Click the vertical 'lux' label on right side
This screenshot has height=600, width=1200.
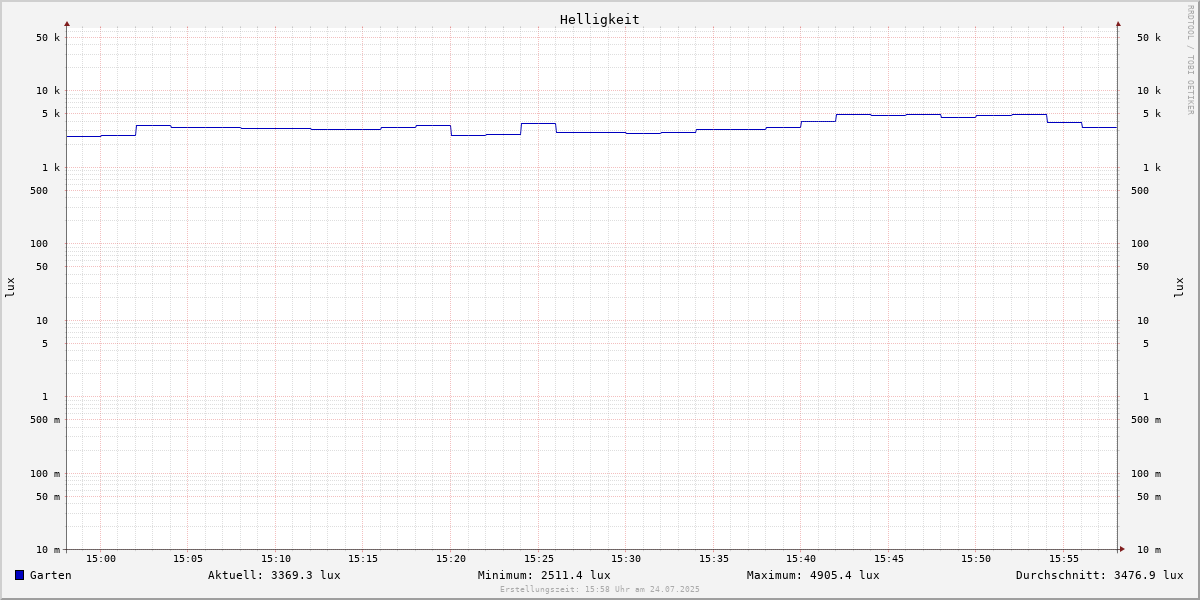(1179, 287)
